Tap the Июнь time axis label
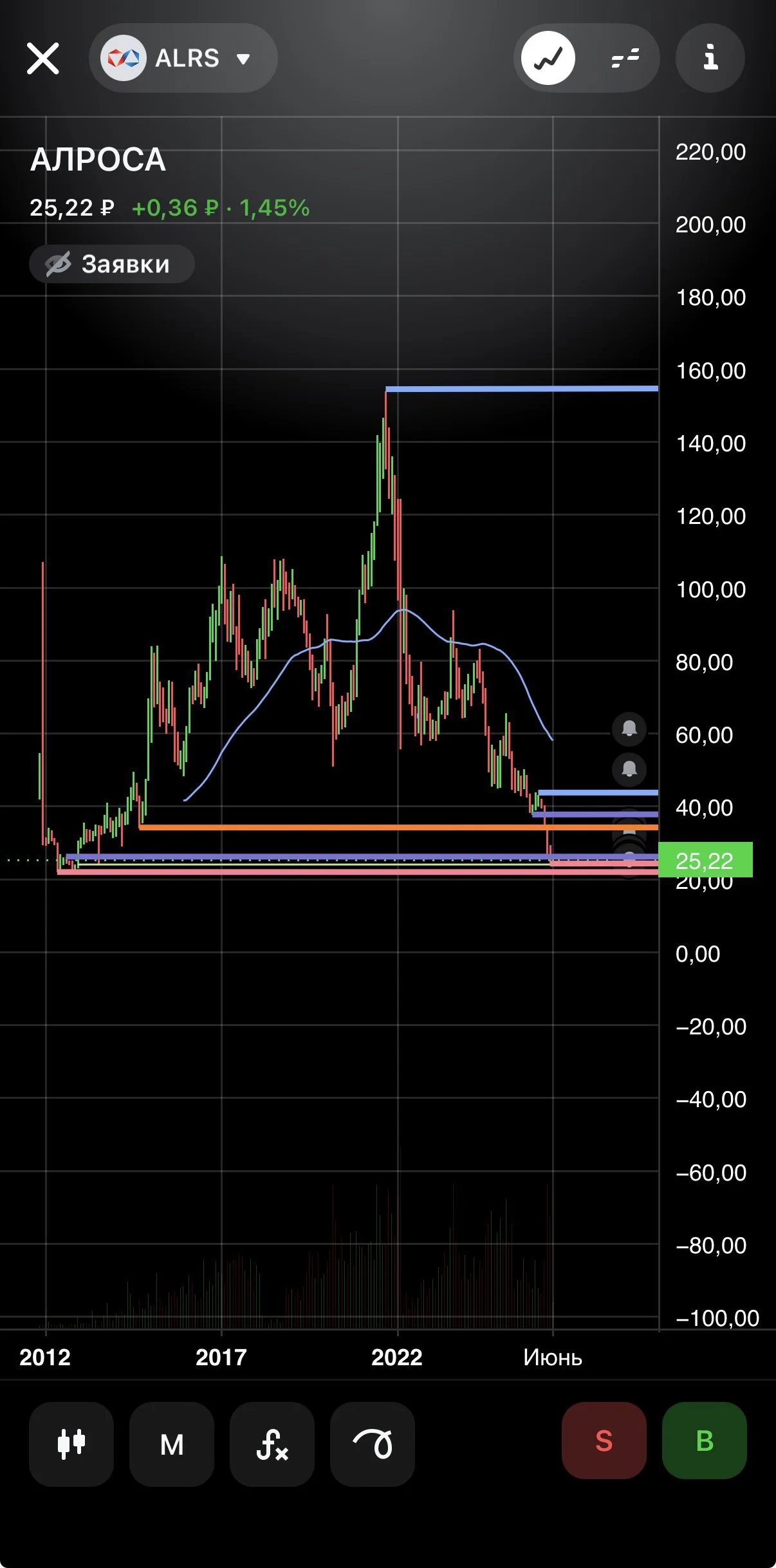Image resolution: width=776 pixels, height=1568 pixels. (553, 1358)
